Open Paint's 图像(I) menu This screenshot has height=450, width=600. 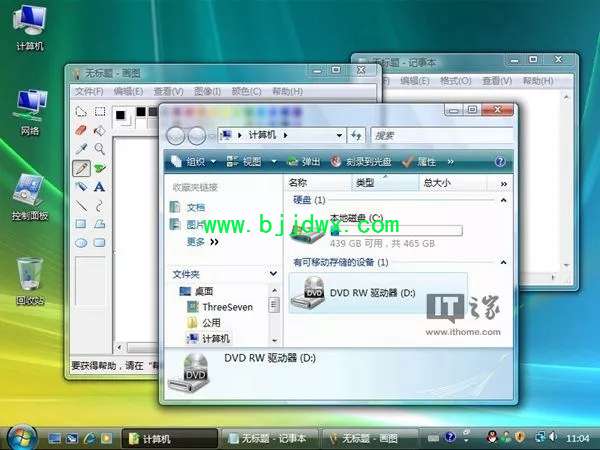207,91
